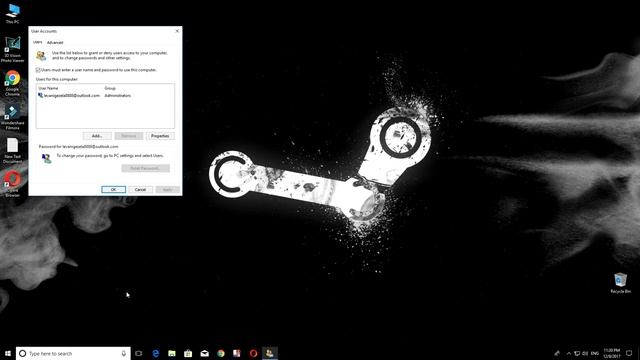Viewport: 640px width, 360px height.
Task: Open Mail app from taskbar
Action: coord(204,353)
